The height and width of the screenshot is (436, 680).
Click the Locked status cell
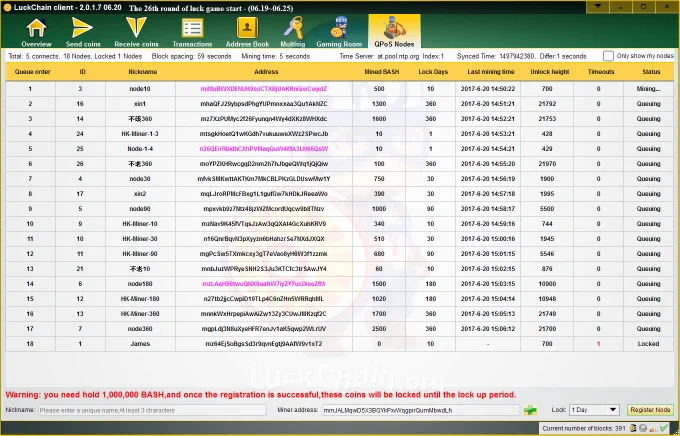tap(648, 344)
